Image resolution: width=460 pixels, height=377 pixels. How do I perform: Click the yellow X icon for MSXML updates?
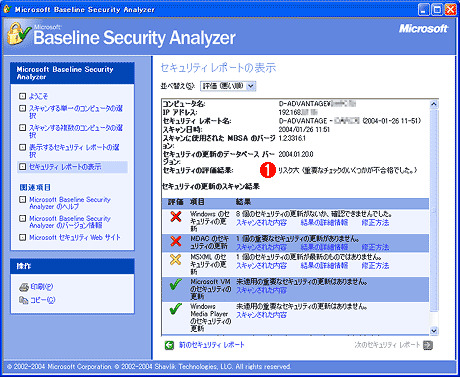(x=175, y=259)
